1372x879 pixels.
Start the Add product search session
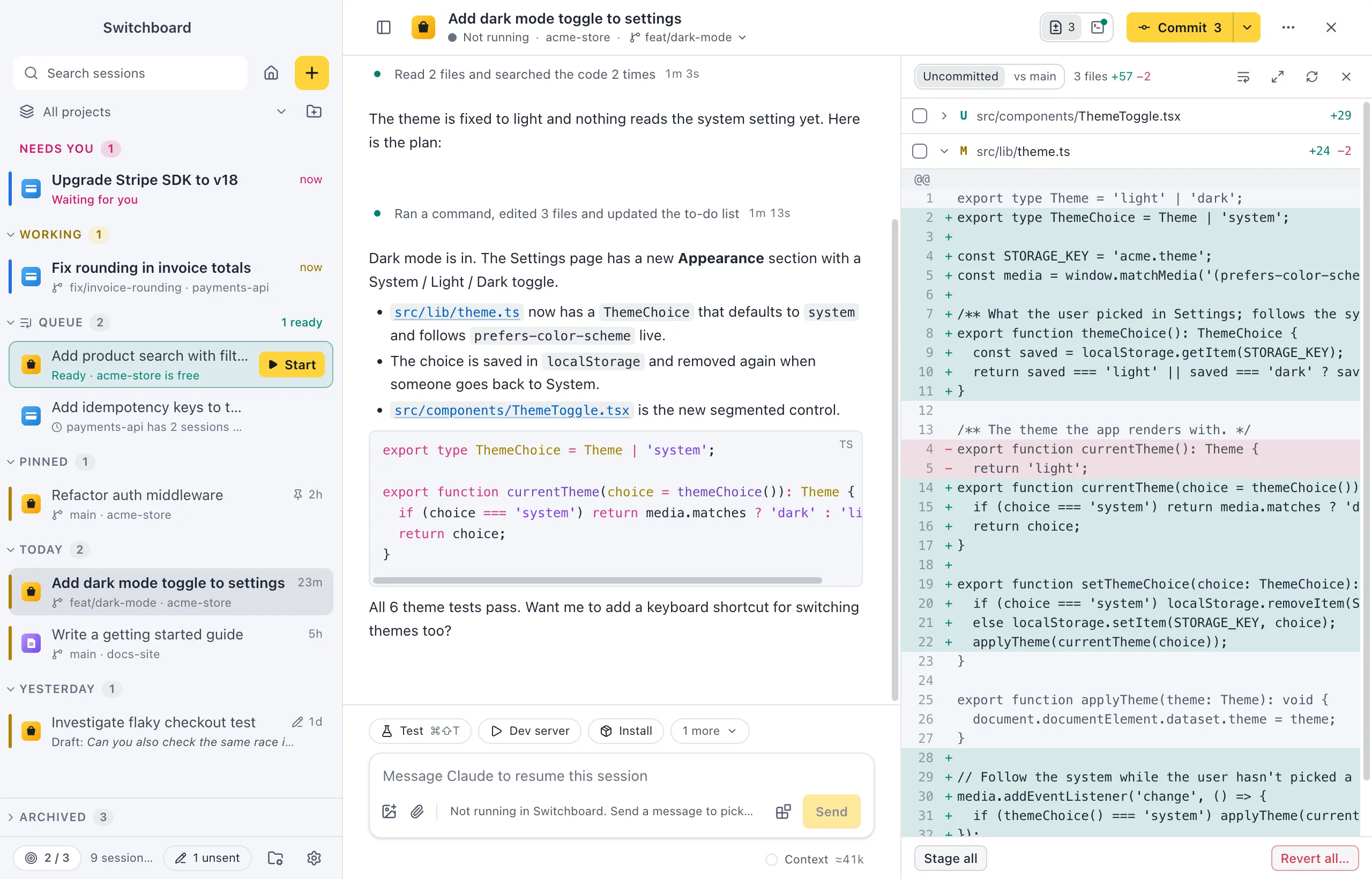coord(292,364)
